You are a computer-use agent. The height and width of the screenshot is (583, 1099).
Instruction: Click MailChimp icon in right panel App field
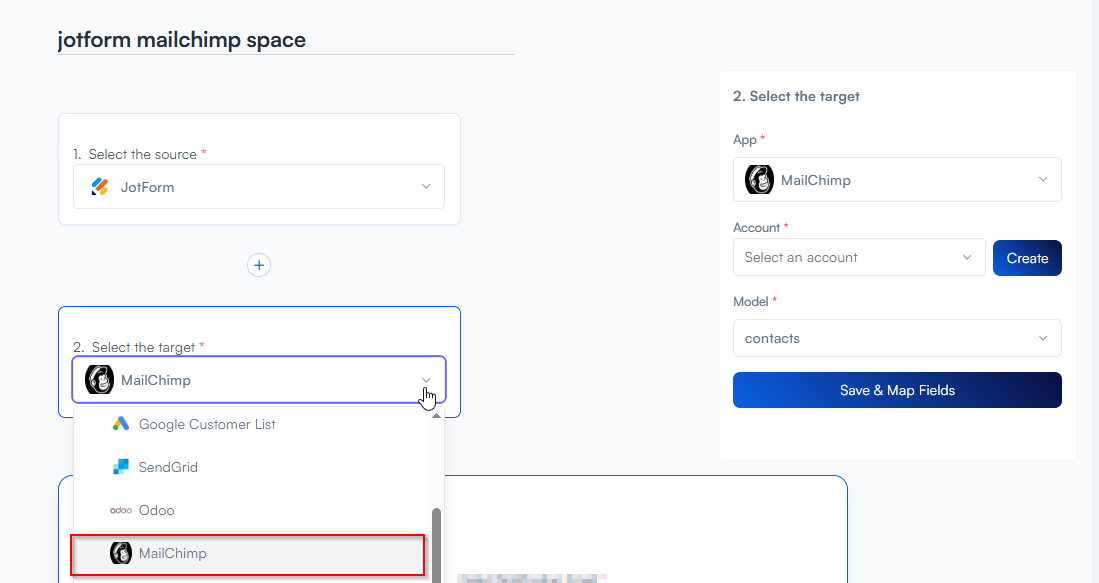click(x=759, y=180)
